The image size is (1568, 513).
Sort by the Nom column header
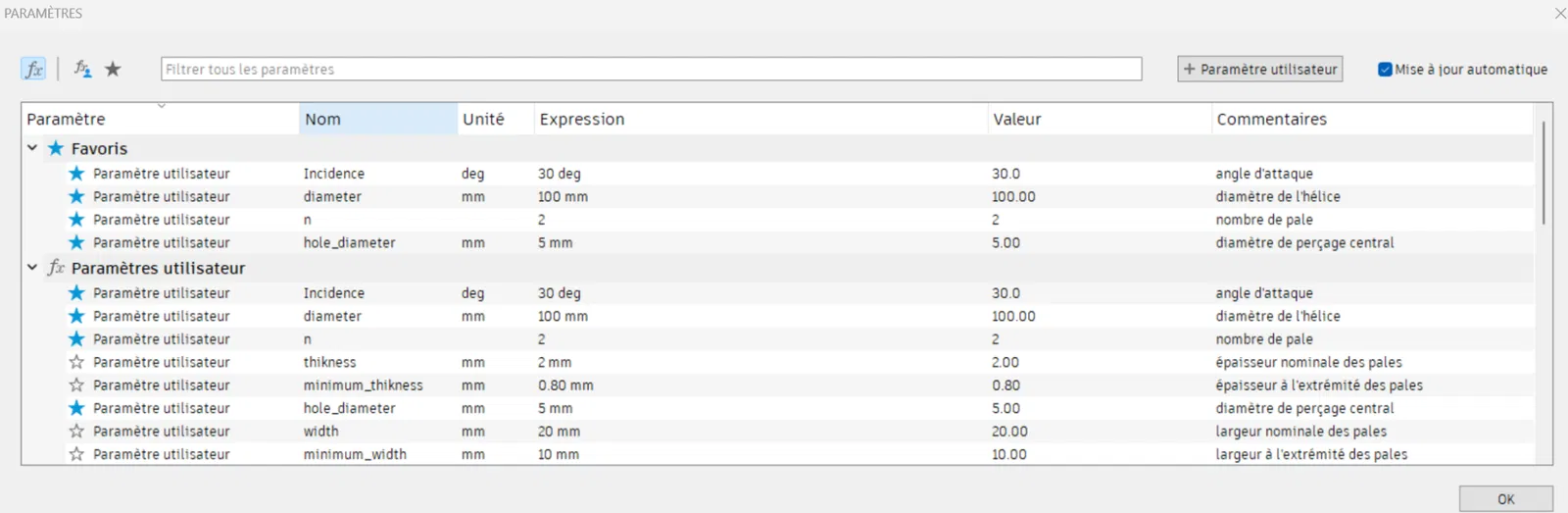377,119
